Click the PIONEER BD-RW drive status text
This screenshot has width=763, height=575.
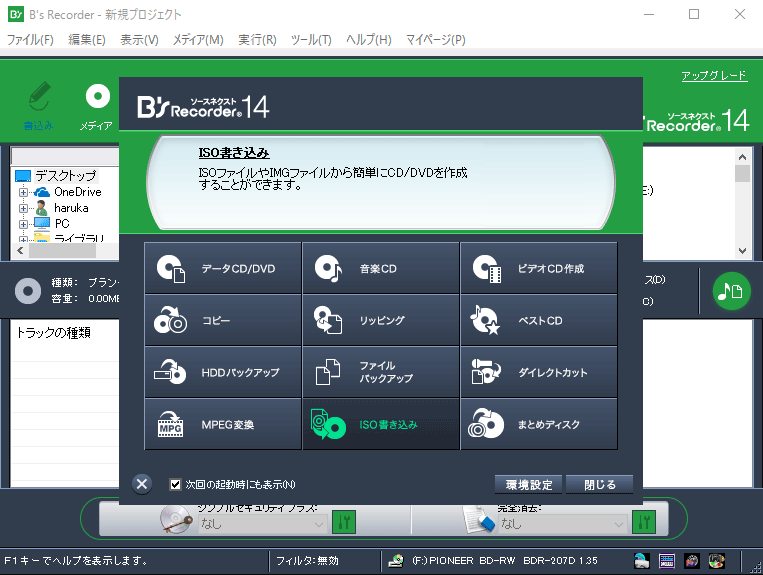tap(505, 561)
